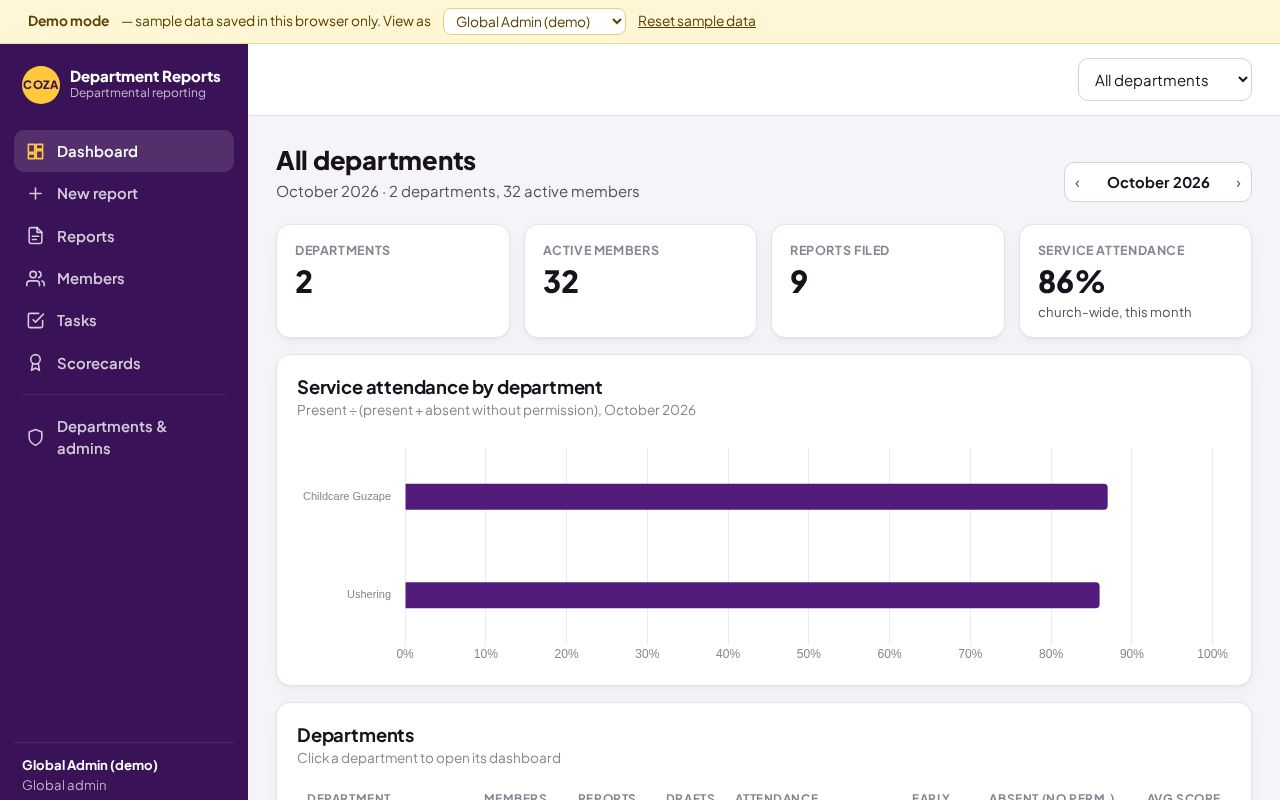Click the award icon beside Scorecards

(x=36, y=363)
